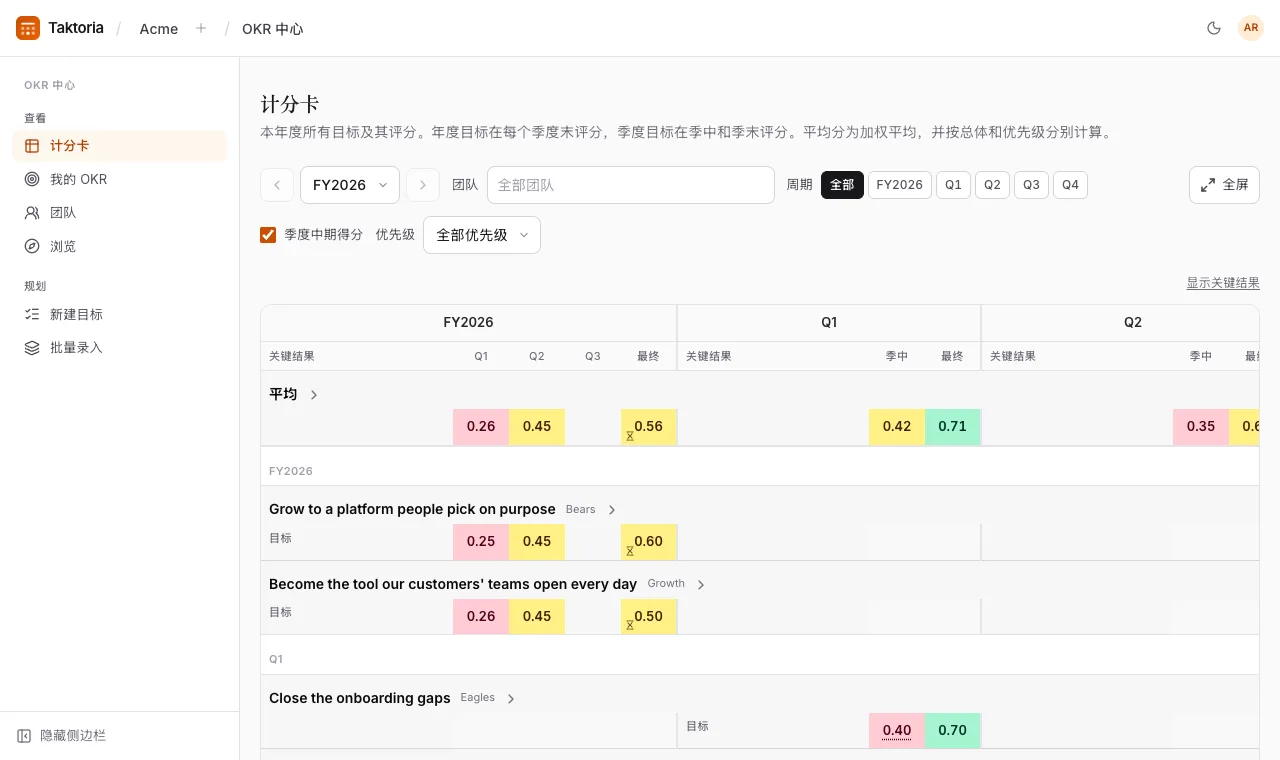Screen dimensions: 1280x760
Task: Click the plus icon next to Acme
Action: click(x=201, y=28)
